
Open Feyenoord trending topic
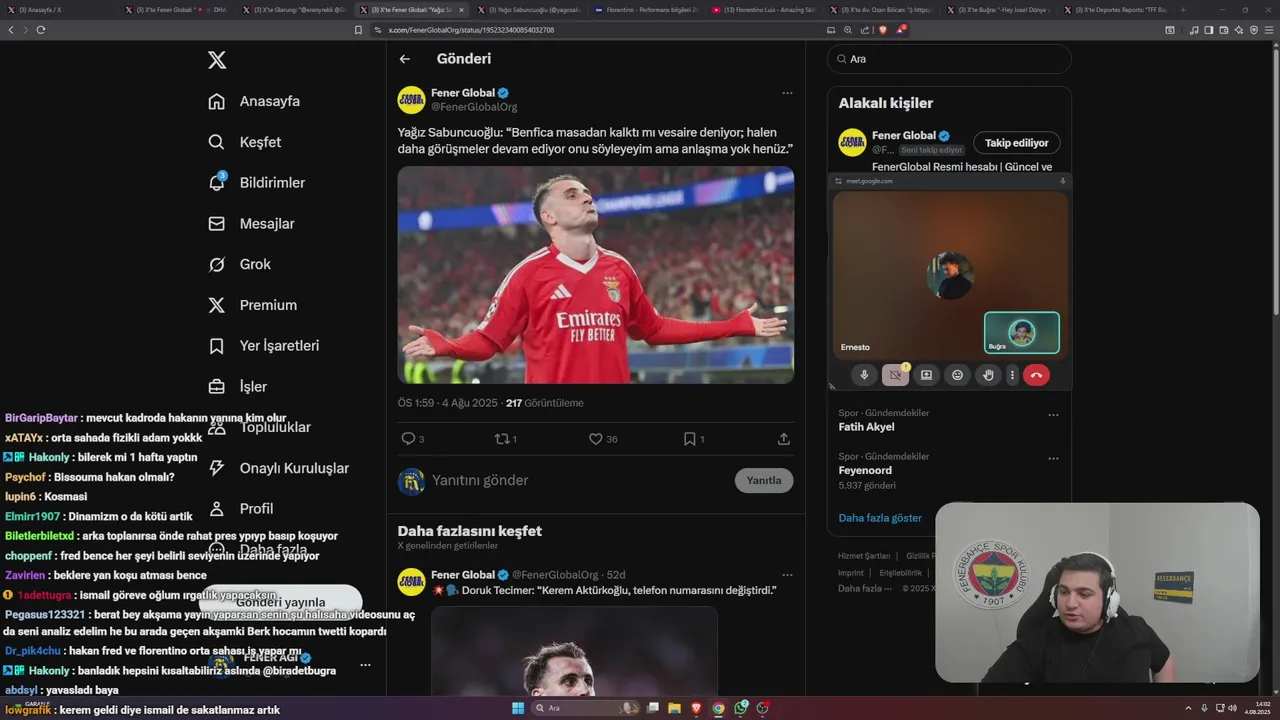(865, 470)
